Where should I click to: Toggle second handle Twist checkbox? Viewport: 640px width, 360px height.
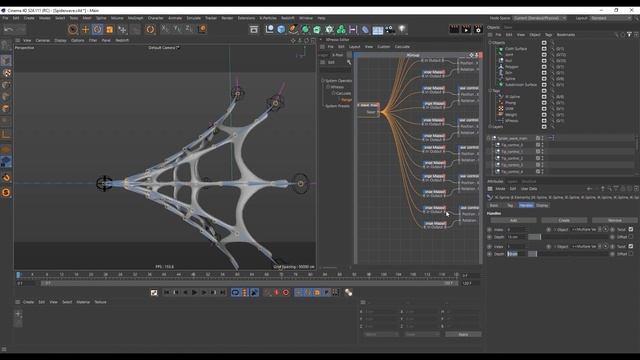[631, 246]
